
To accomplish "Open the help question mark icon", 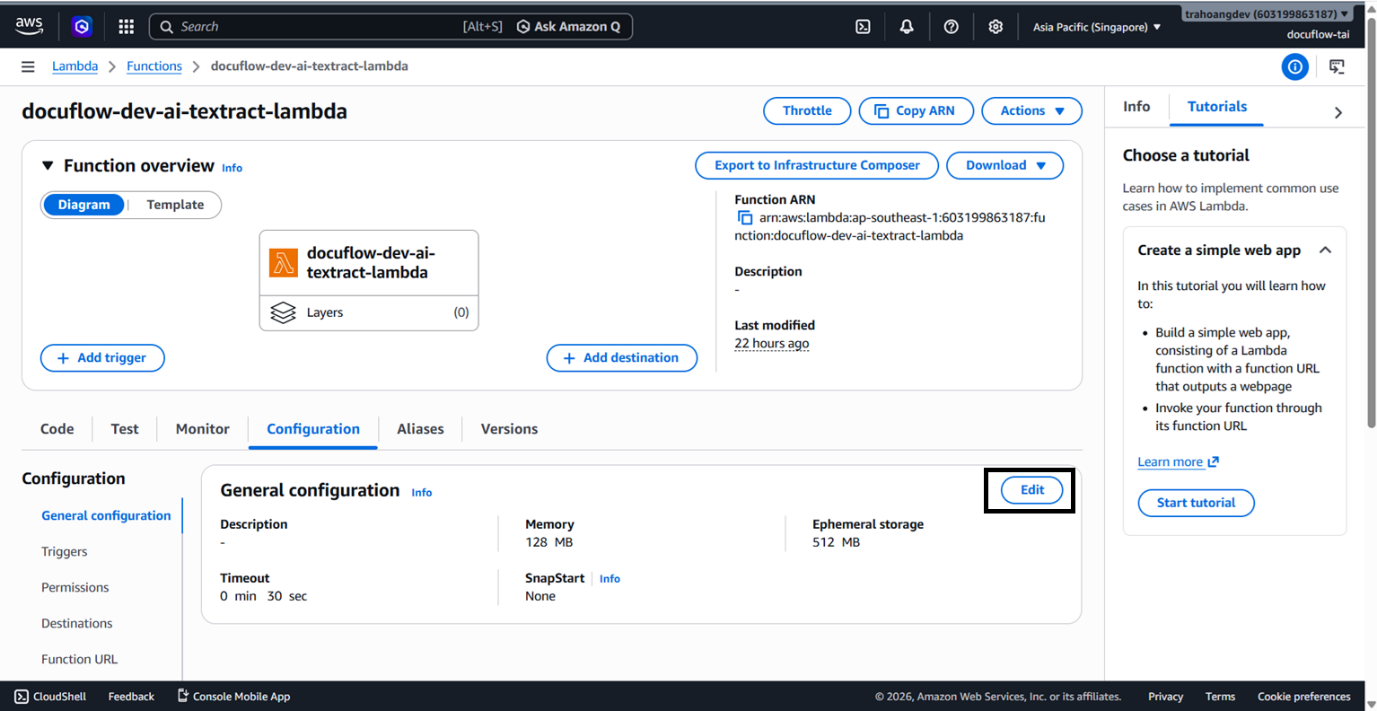I will [x=951, y=27].
